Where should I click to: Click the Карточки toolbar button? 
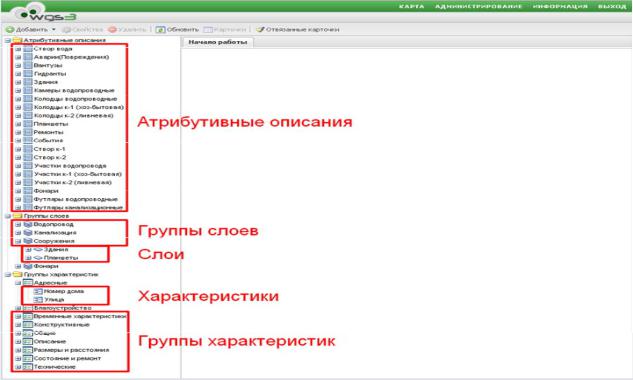click(225, 29)
